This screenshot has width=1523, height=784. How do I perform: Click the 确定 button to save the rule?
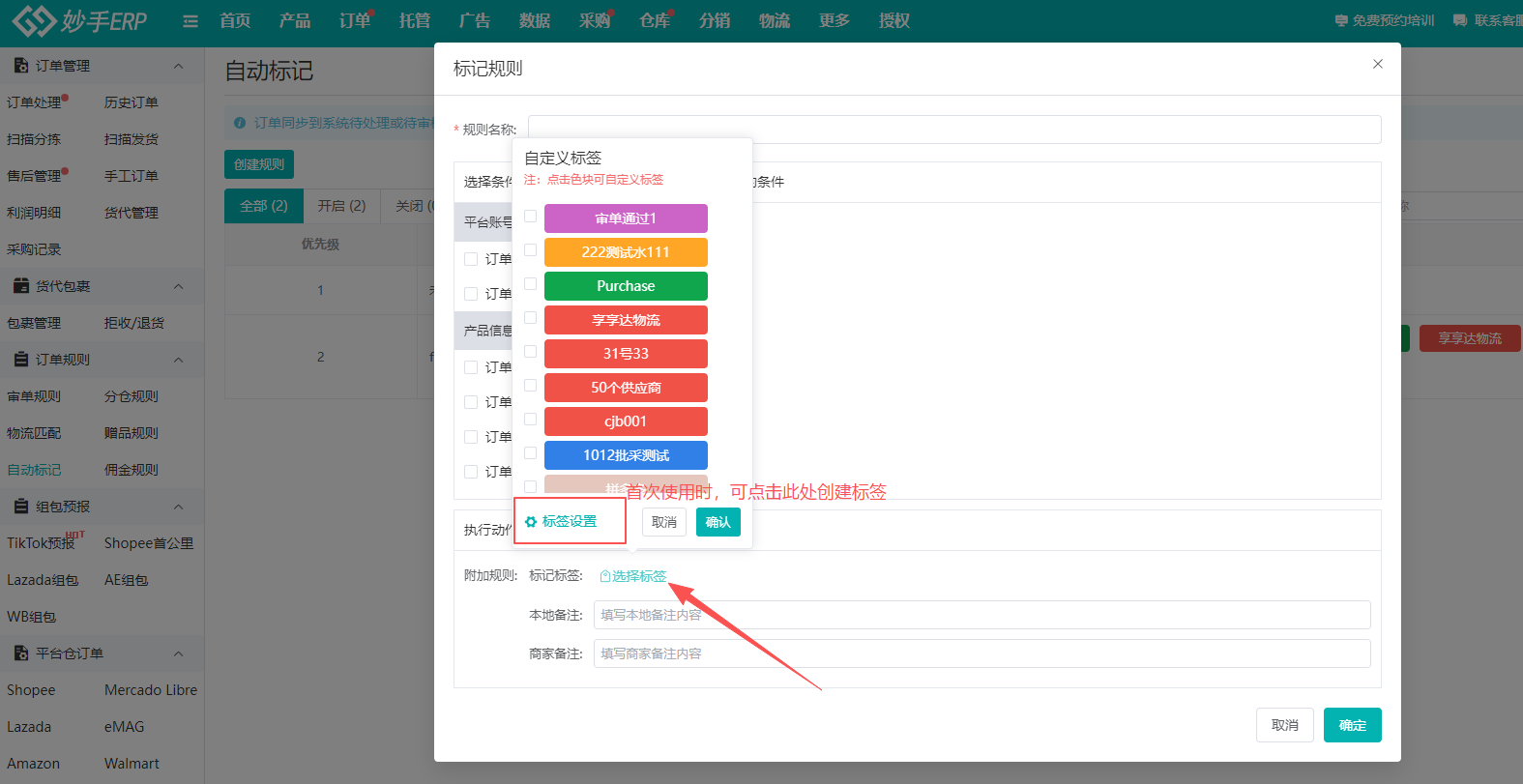(1353, 725)
